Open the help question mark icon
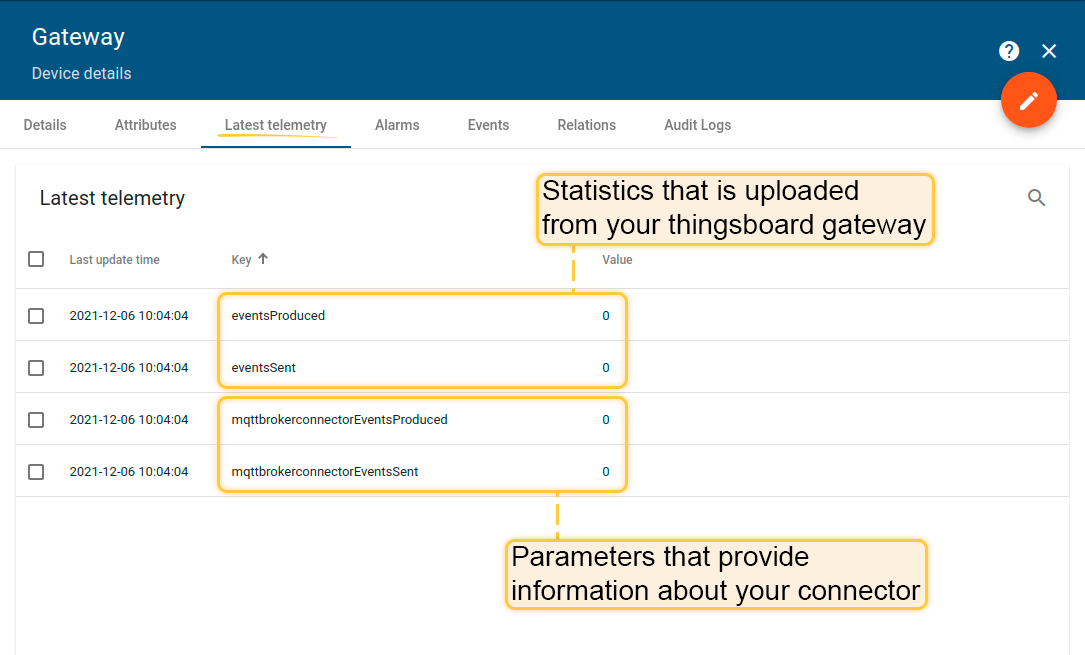This screenshot has width=1085, height=655. coord(1009,51)
